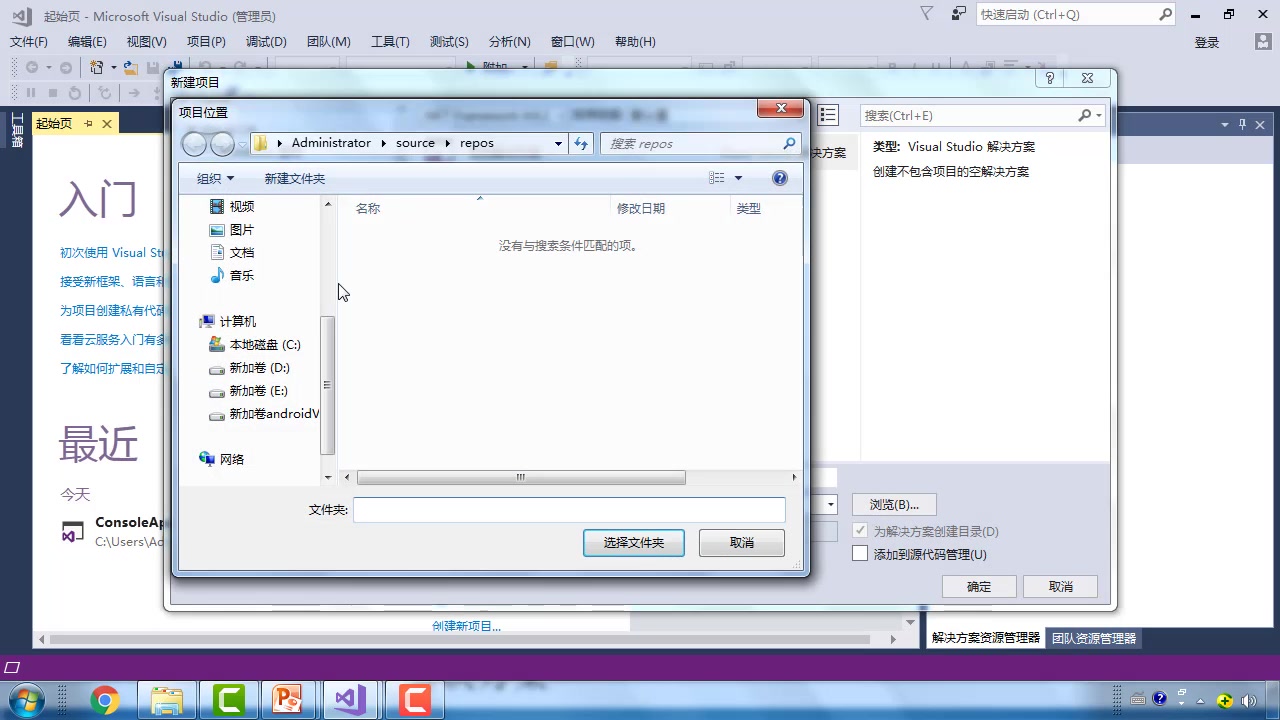Open the 视图(V) menu
Viewport: 1280px width, 720px height.
(147, 41)
